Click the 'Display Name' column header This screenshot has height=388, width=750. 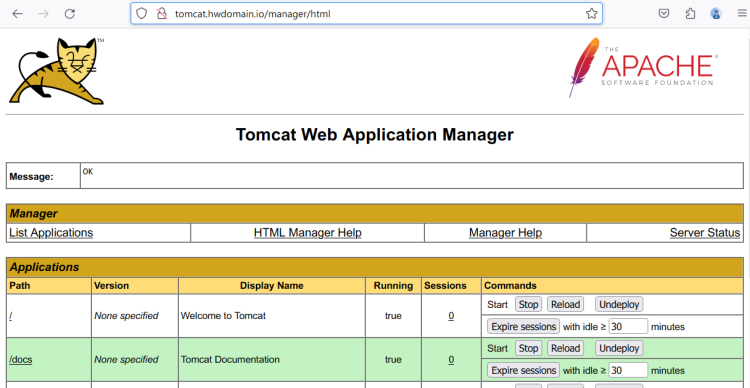pos(272,286)
